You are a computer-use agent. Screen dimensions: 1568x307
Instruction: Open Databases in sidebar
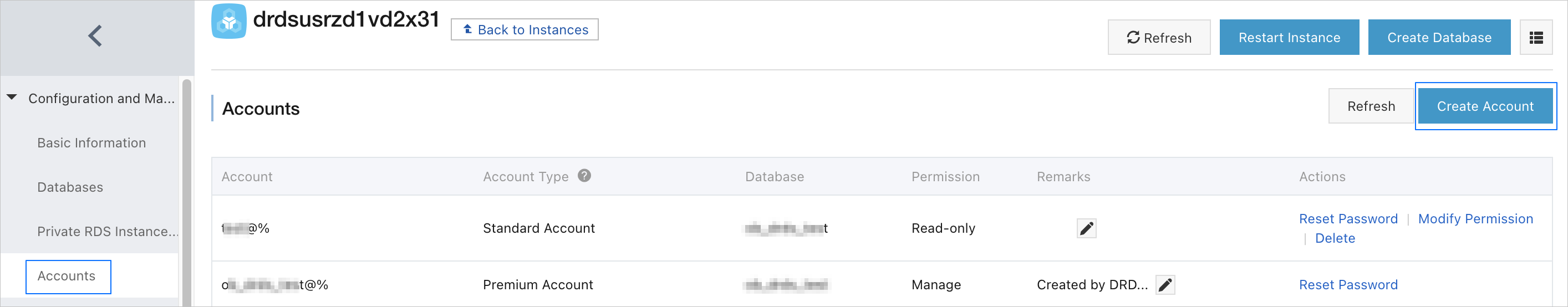(x=70, y=187)
